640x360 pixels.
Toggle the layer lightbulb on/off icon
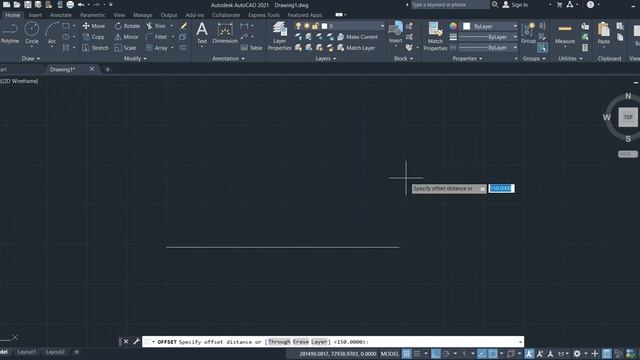point(298,26)
